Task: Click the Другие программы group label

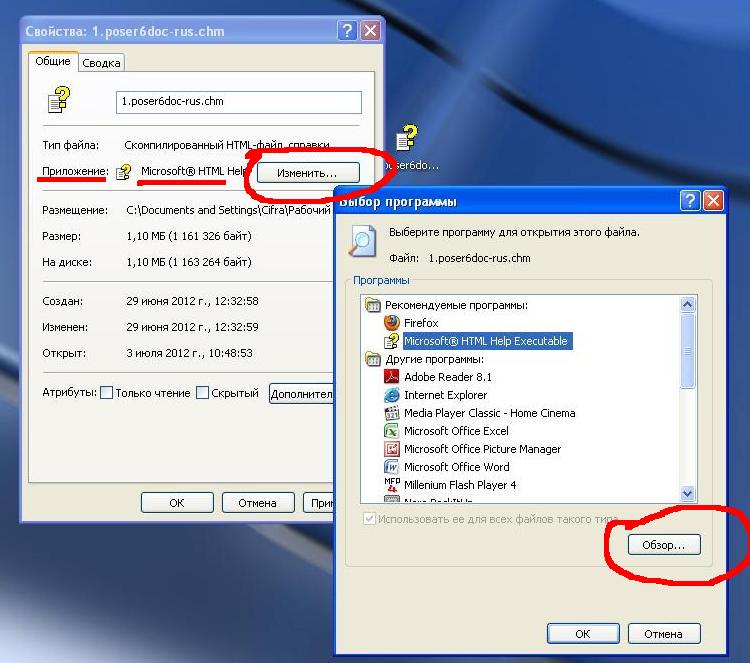Action: pyautogui.click(x=434, y=359)
